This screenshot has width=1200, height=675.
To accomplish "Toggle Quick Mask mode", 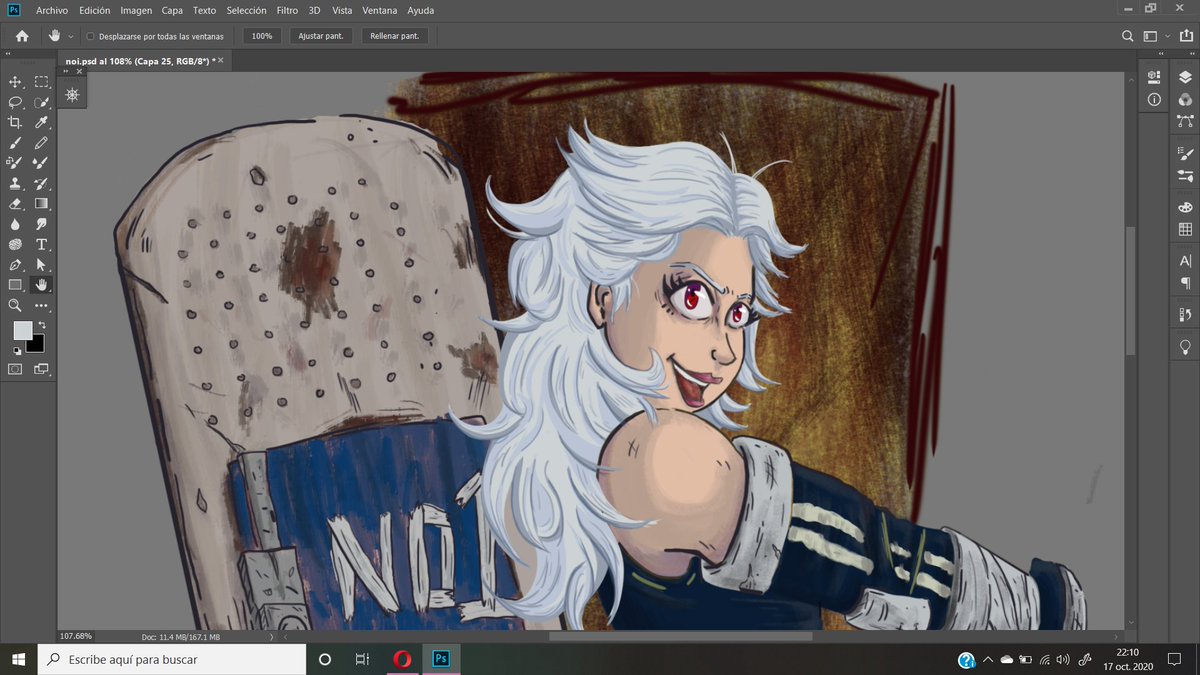I will click(x=15, y=369).
